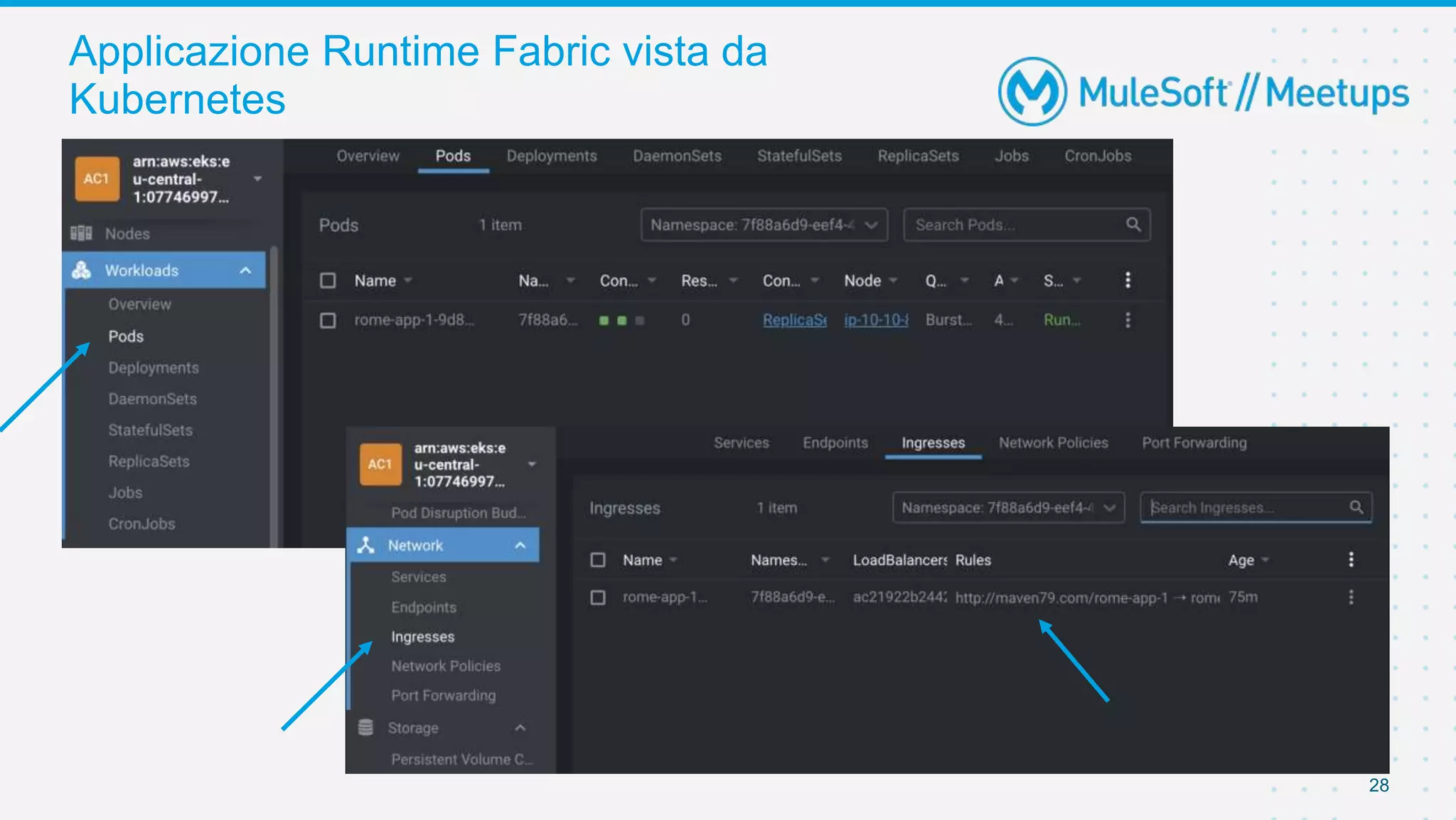Select the Ingresses tab

coord(933,442)
